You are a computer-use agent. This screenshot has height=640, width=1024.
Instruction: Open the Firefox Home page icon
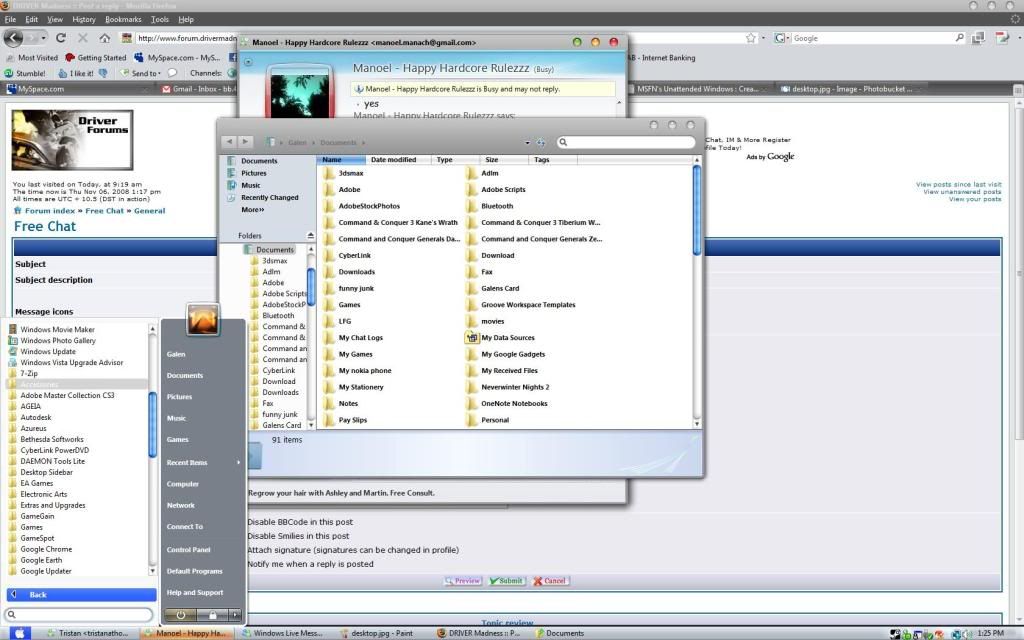[x=104, y=38]
